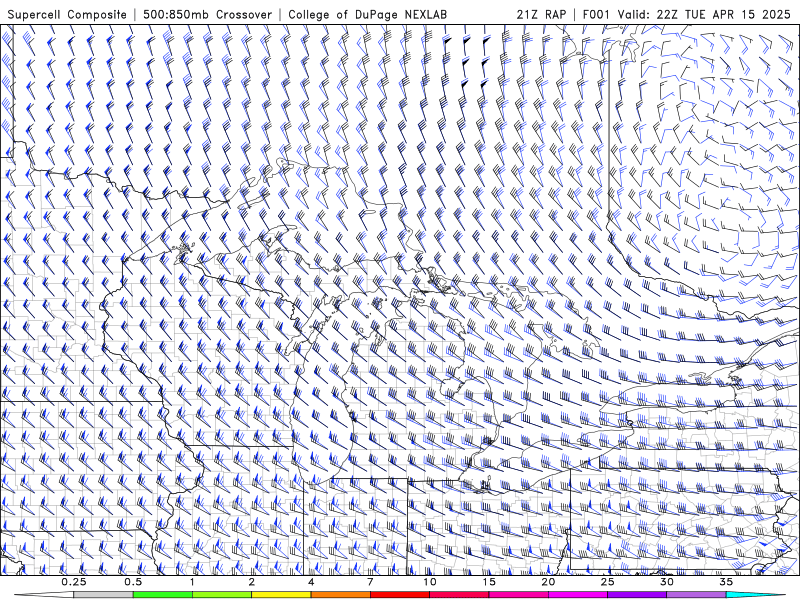Click the legend value "20"
Viewport: 800px width, 600px height.
click(548, 582)
